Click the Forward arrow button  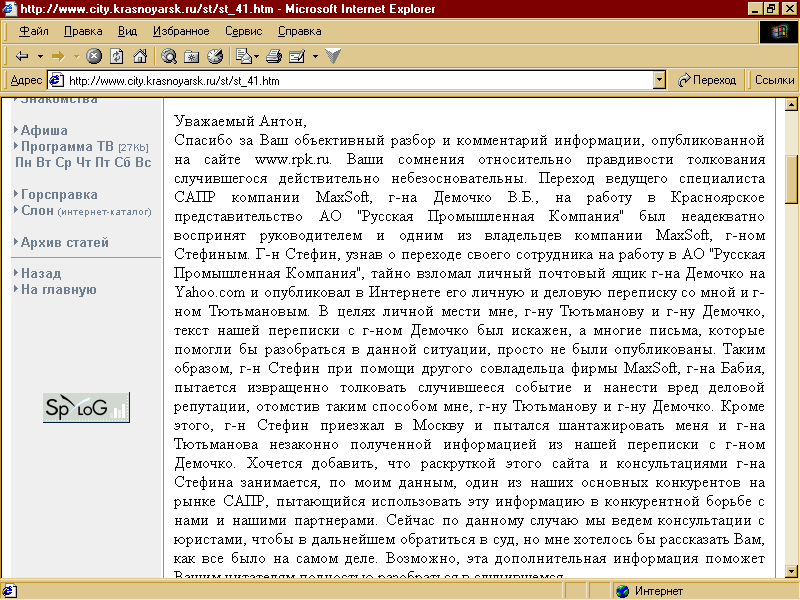coord(59,56)
